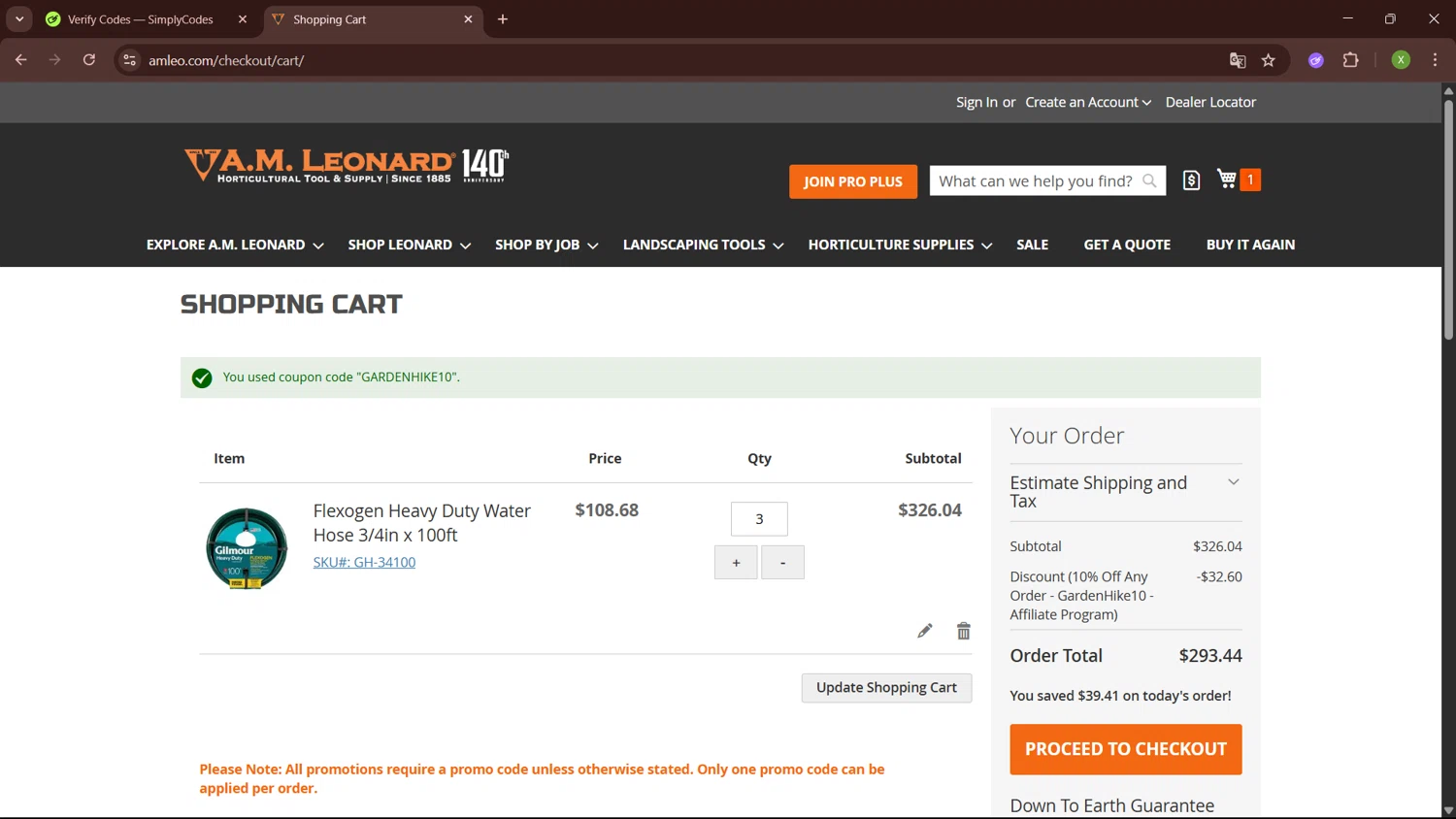Open Buy It Again in navigation
The height and width of the screenshot is (819, 1456).
point(1250,246)
